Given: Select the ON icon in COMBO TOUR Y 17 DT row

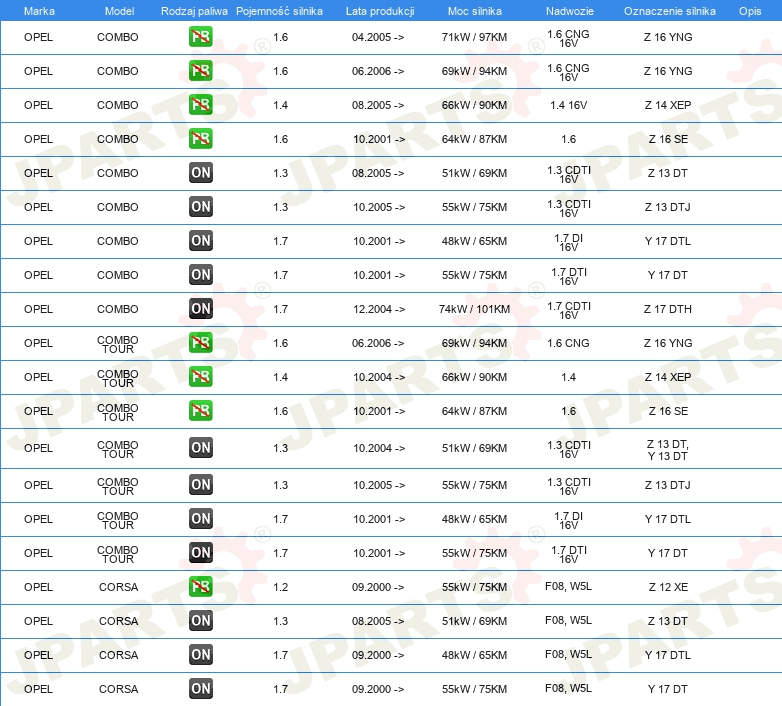Looking at the screenshot, I should coord(200,552).
